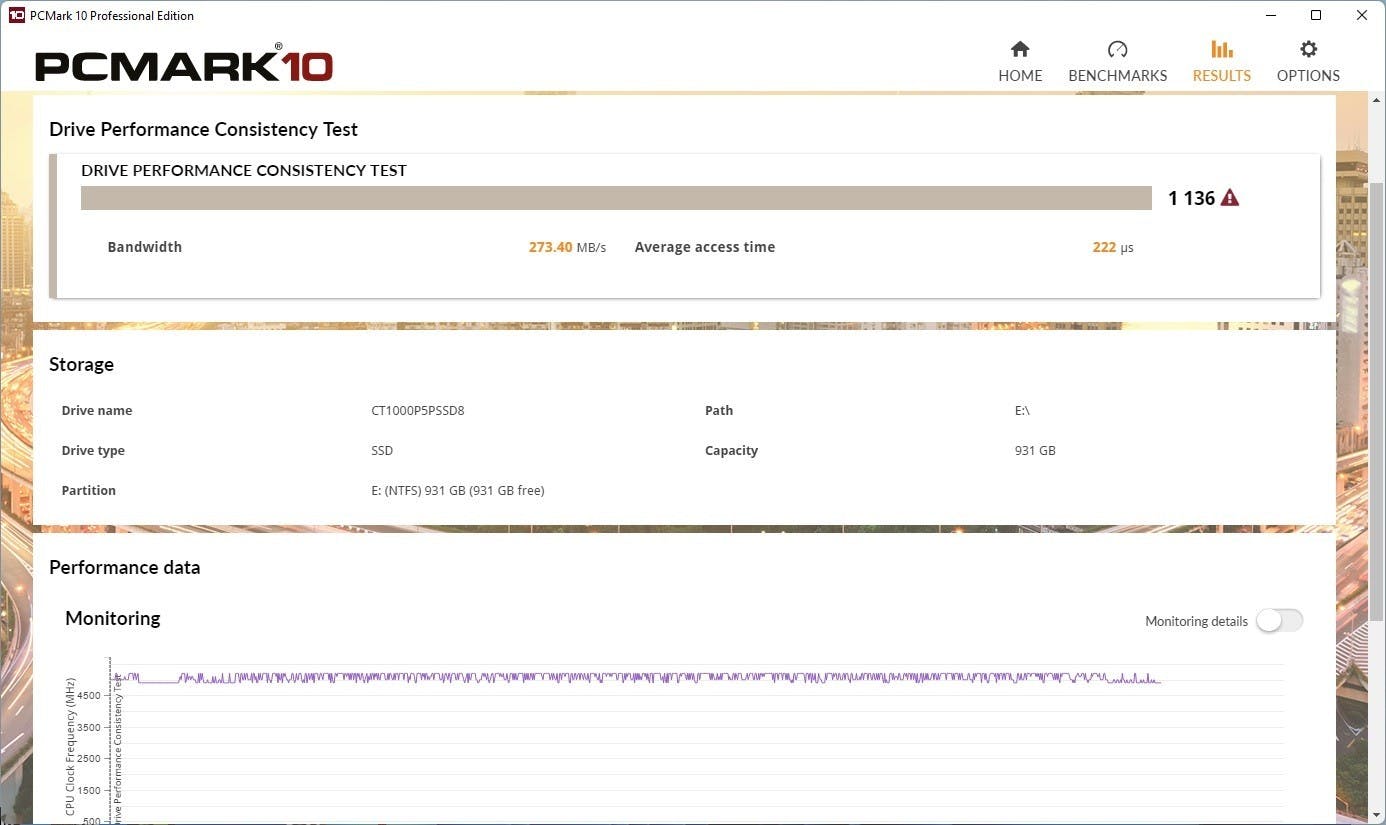The width and height of the screenshot is (1386, 825).
Task: Switch to the BENCHMARKS tab
Action: tap(1118, 62)
